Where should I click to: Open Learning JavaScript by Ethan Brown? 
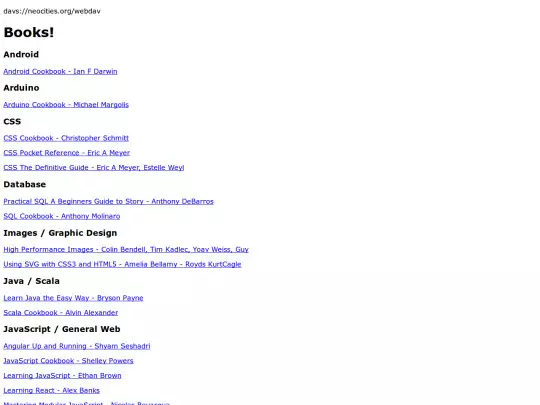(62, 376)
